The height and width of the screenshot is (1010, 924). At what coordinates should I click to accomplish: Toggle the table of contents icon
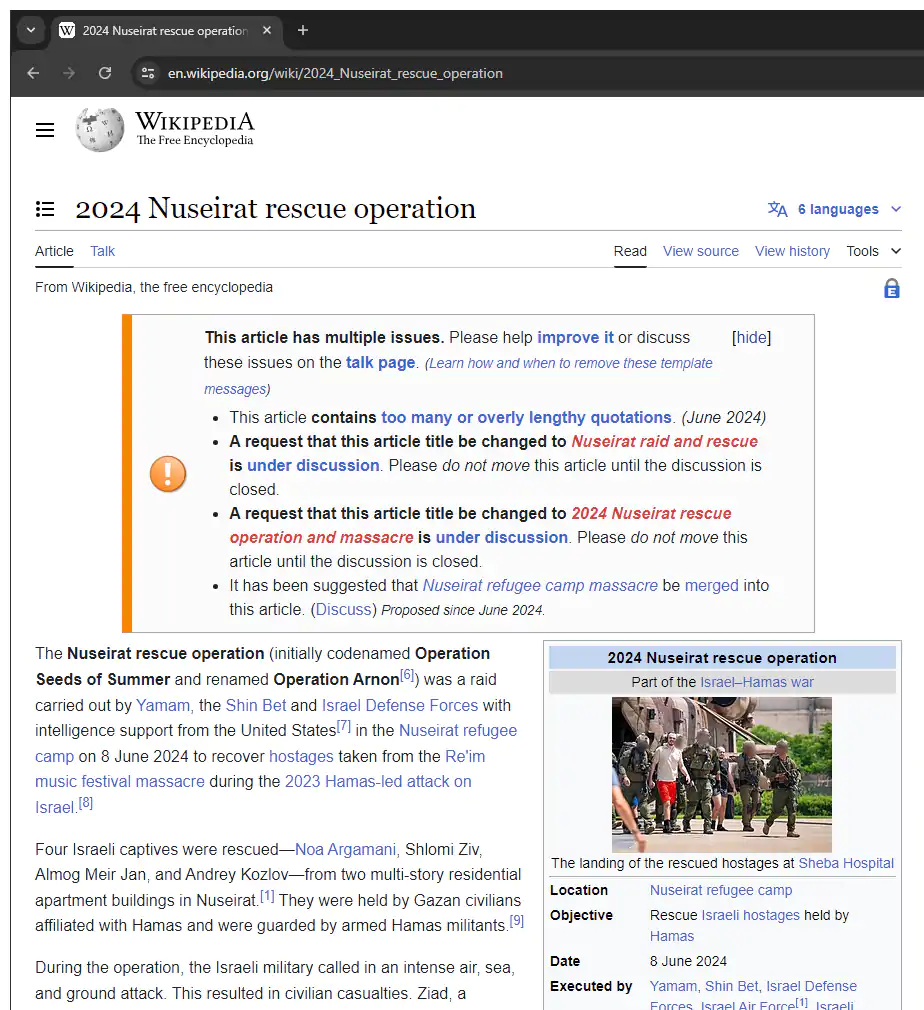(x=44, y=209)
